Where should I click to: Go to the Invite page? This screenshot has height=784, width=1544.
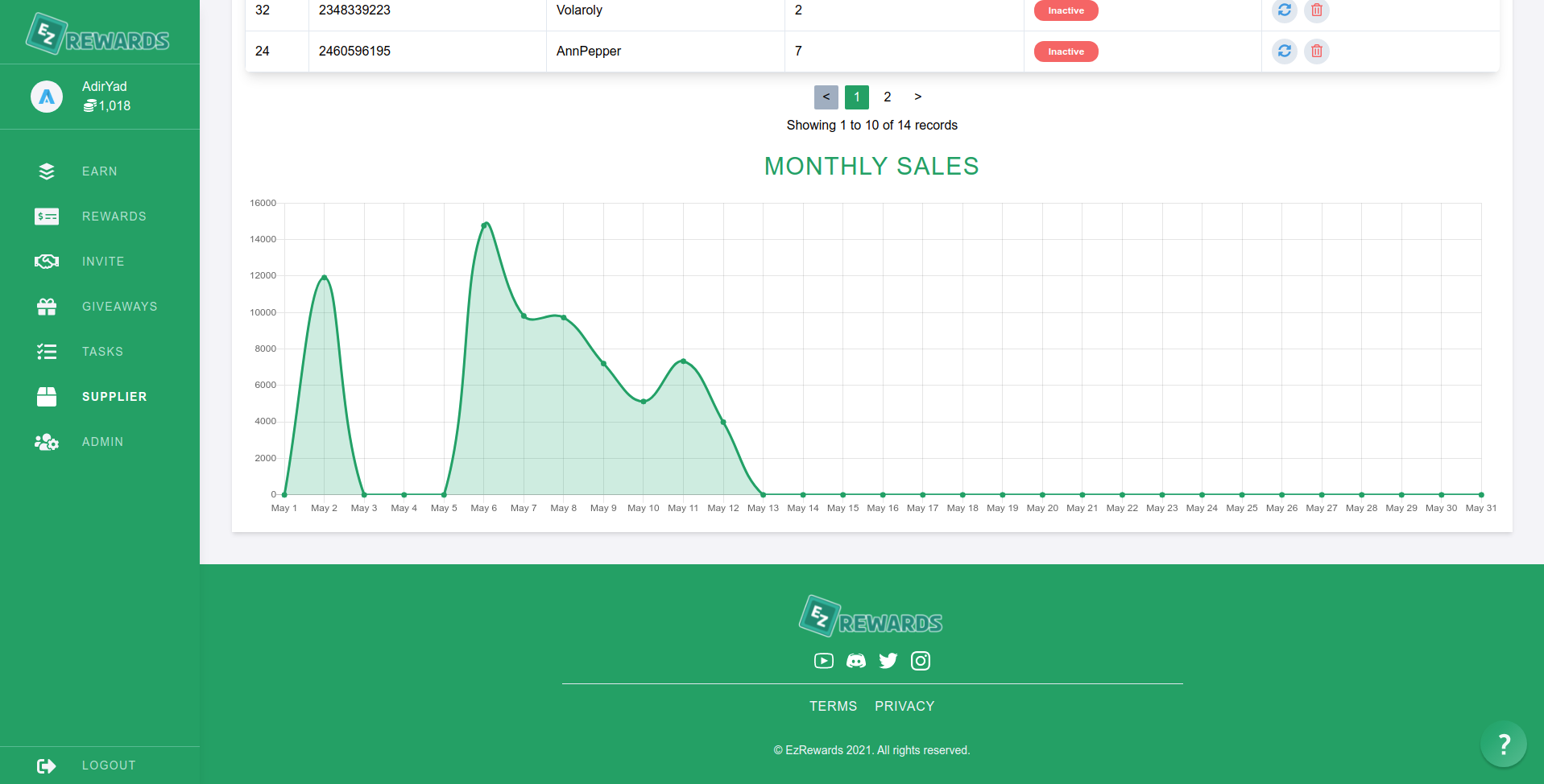(103, 262)
